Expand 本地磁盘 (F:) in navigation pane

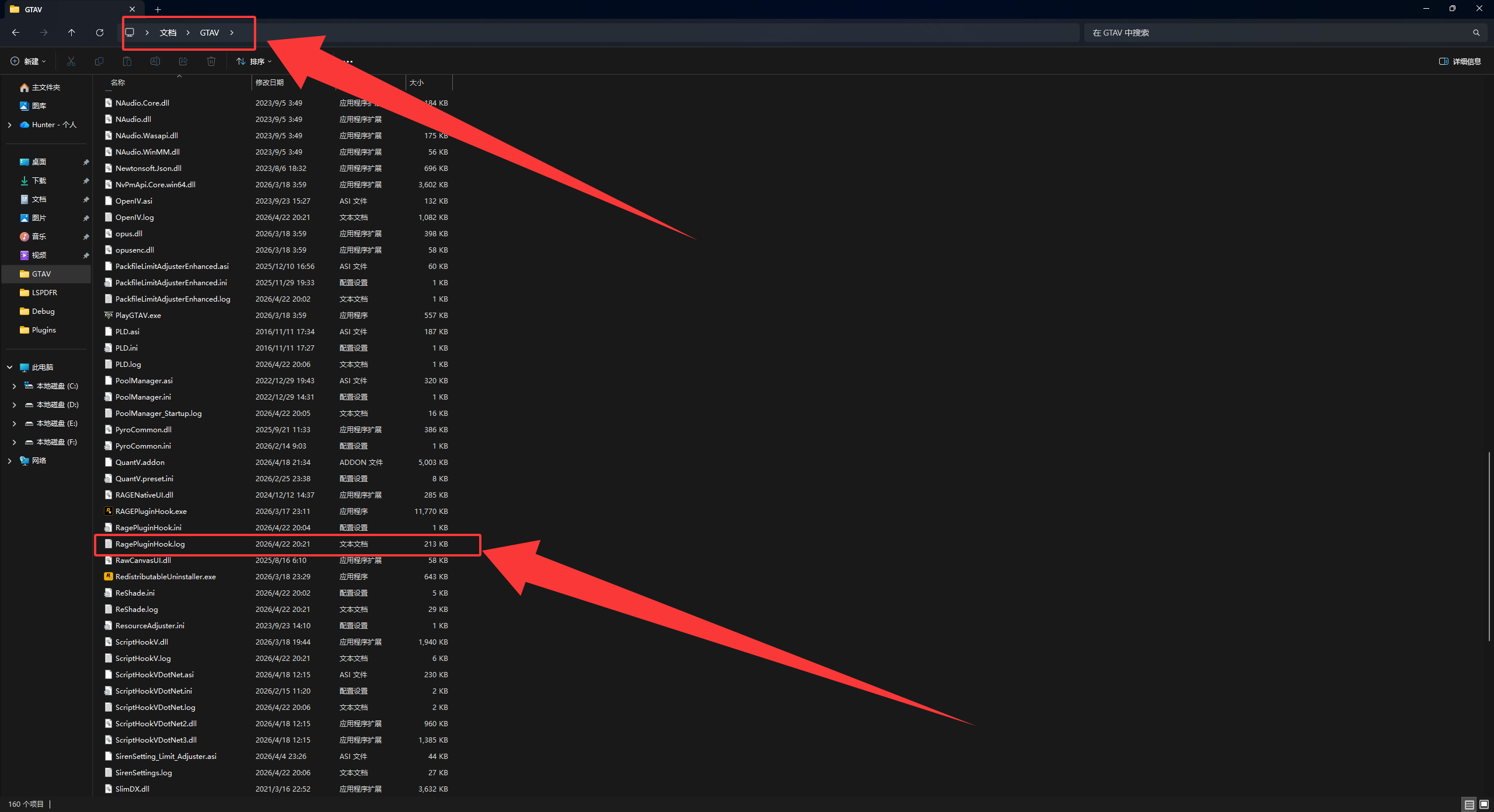click(14, 442)
